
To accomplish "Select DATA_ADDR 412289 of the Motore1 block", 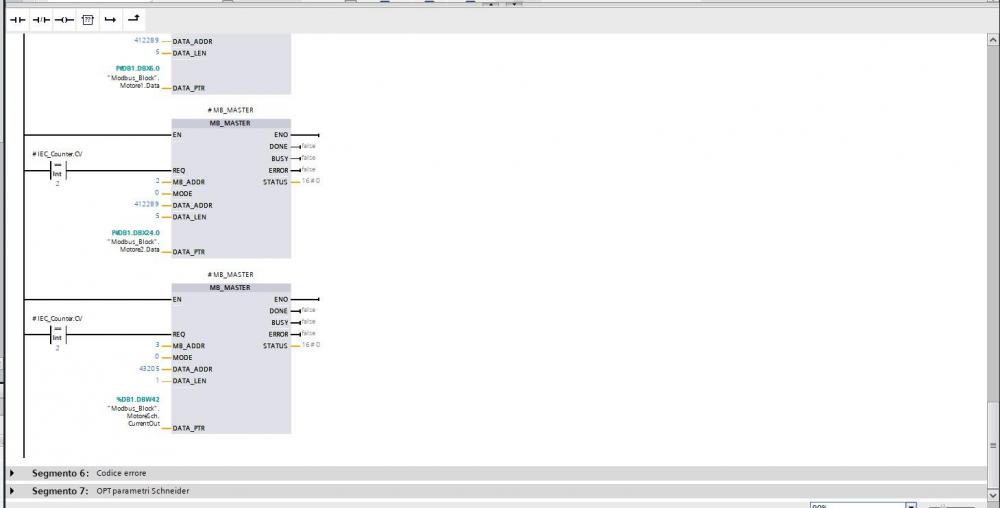I will click(147, 40).
